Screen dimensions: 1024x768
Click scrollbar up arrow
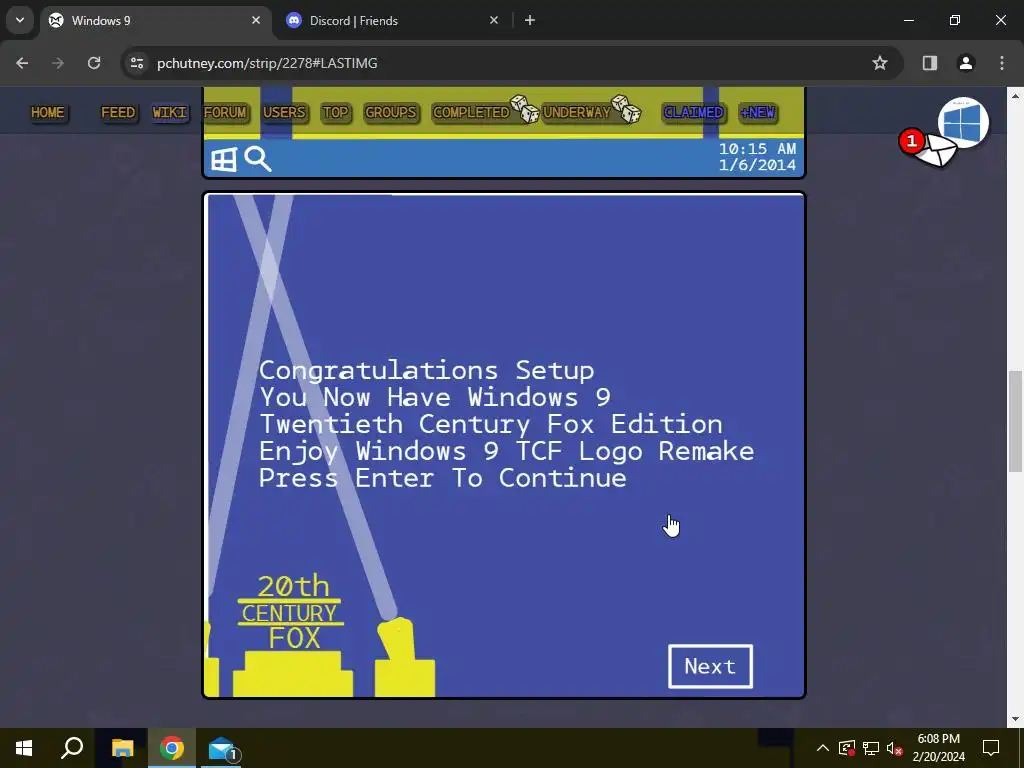pyautogui.click(x=1015, y=95)
